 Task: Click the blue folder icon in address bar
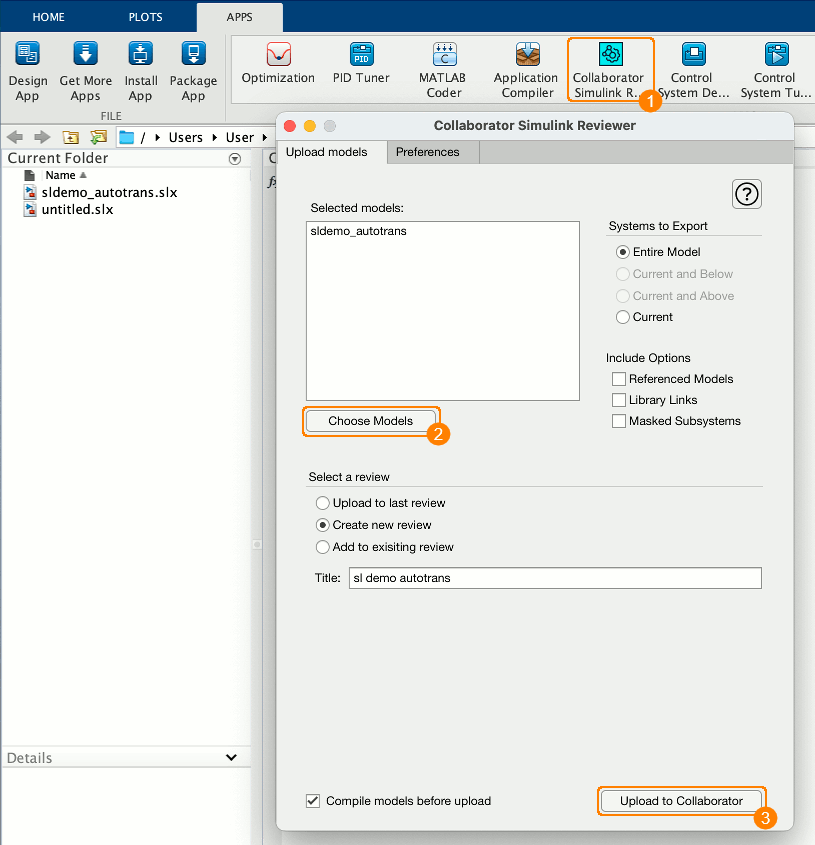point(127,137)
